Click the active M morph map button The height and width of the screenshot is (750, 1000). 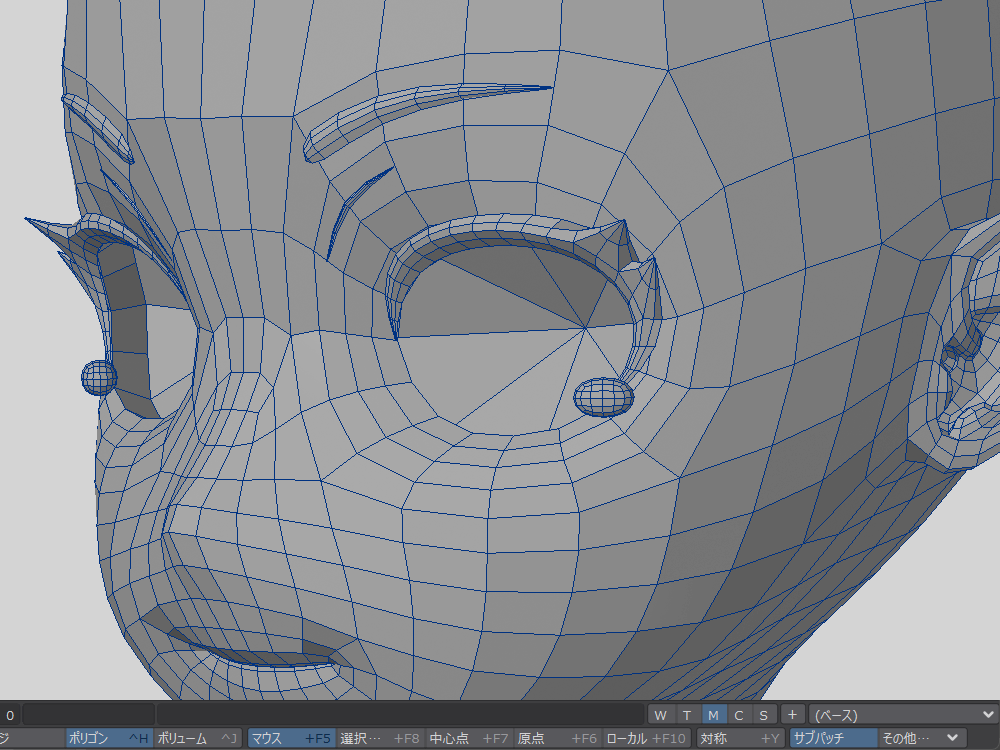712,715
